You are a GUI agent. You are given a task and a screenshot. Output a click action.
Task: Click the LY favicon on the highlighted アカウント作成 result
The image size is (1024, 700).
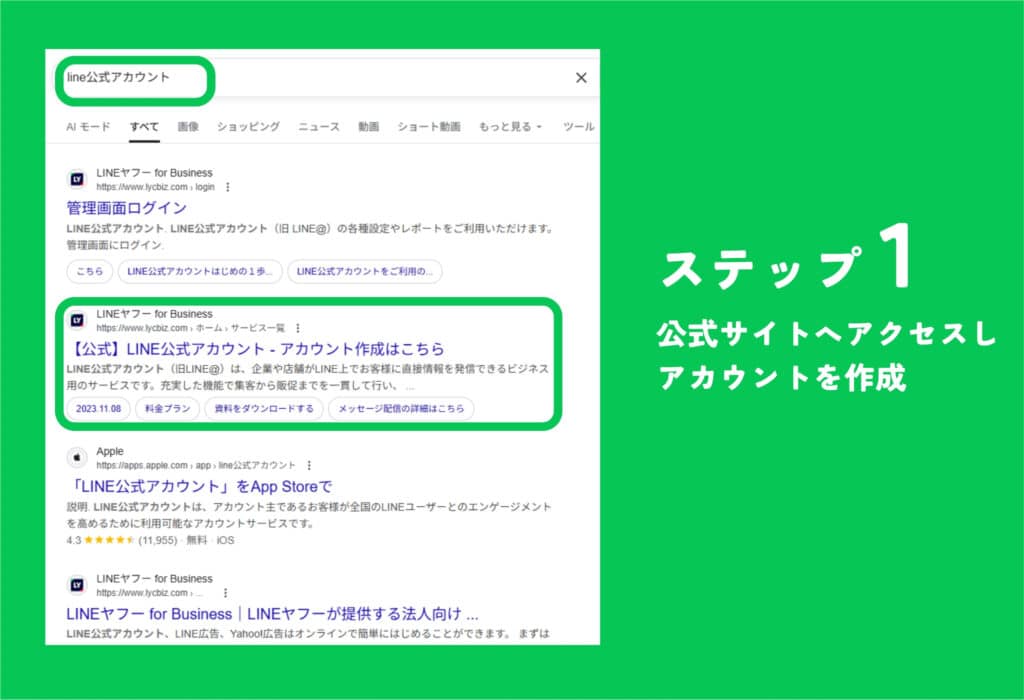78,320
